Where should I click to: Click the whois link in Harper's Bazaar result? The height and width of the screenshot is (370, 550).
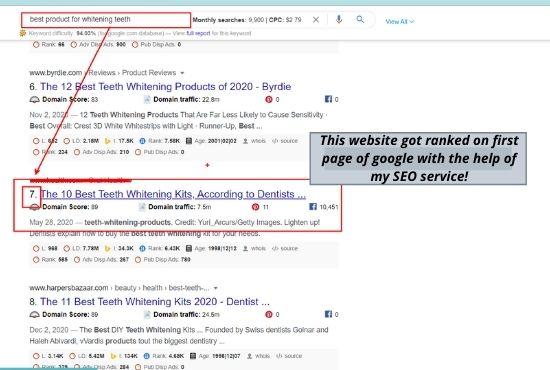pos(259,356)
